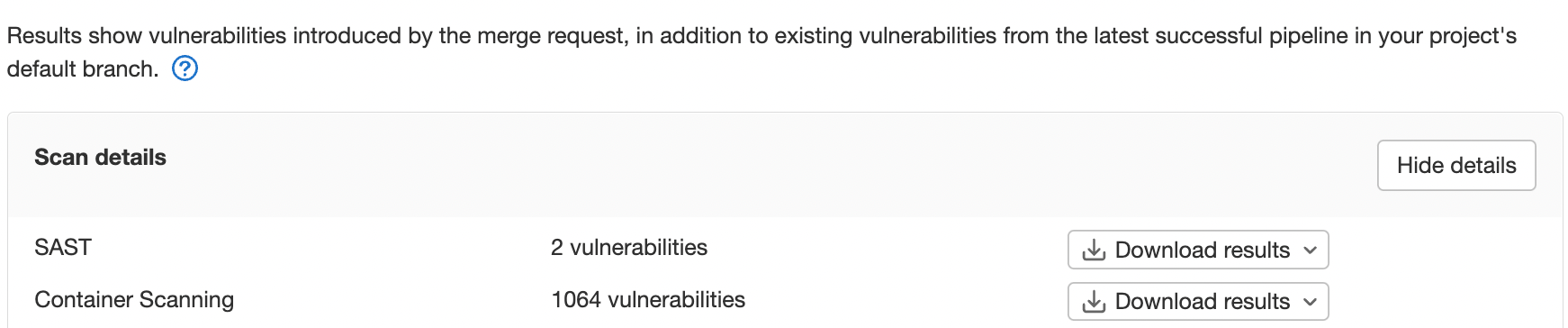Viewport: 1568px width, 328px height.
Task: Open the SAST Download results button
Action: click(1198, 250)
